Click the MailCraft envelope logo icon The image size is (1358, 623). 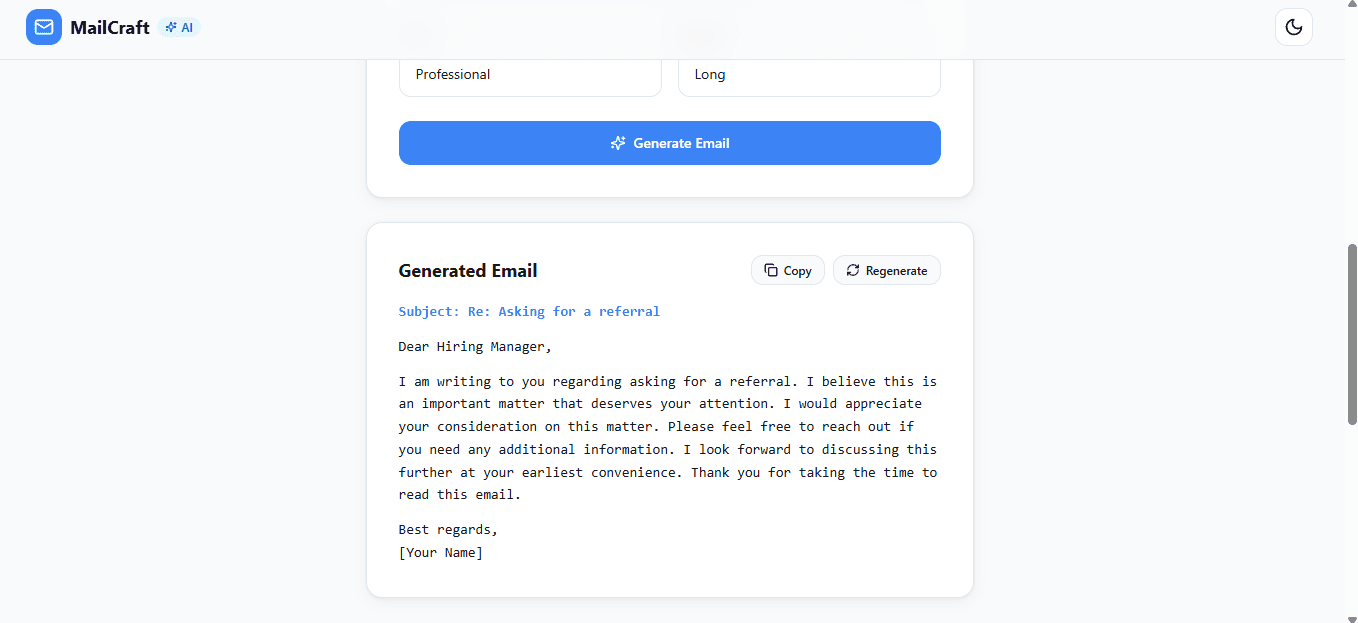pyautogui.click(x=43, y=27)
